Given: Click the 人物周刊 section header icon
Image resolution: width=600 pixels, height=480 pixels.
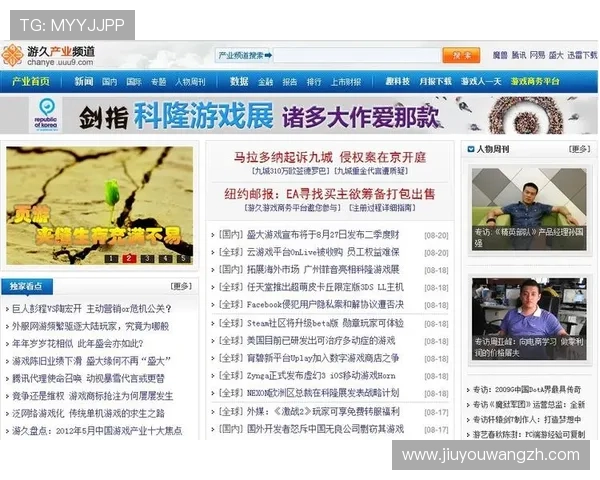Looking at the screenshot, I should [x=470, y=149].
